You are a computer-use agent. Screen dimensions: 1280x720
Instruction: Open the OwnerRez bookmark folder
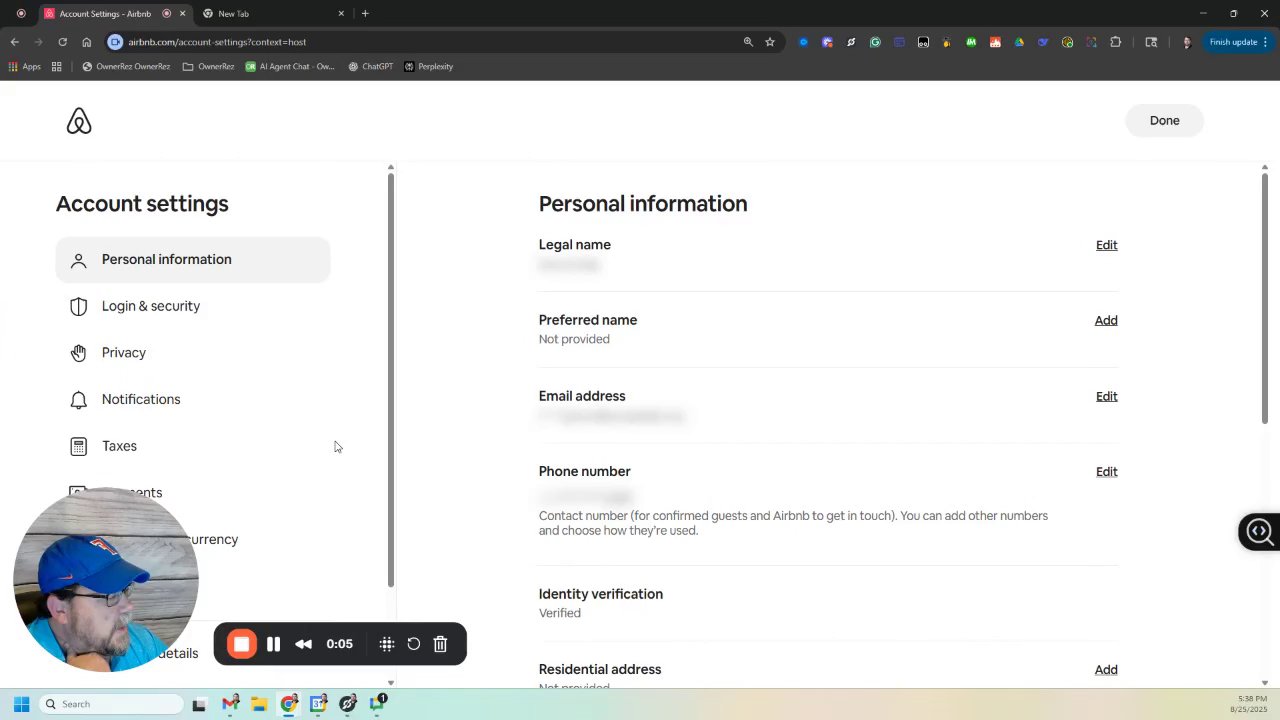coord(208,67)
